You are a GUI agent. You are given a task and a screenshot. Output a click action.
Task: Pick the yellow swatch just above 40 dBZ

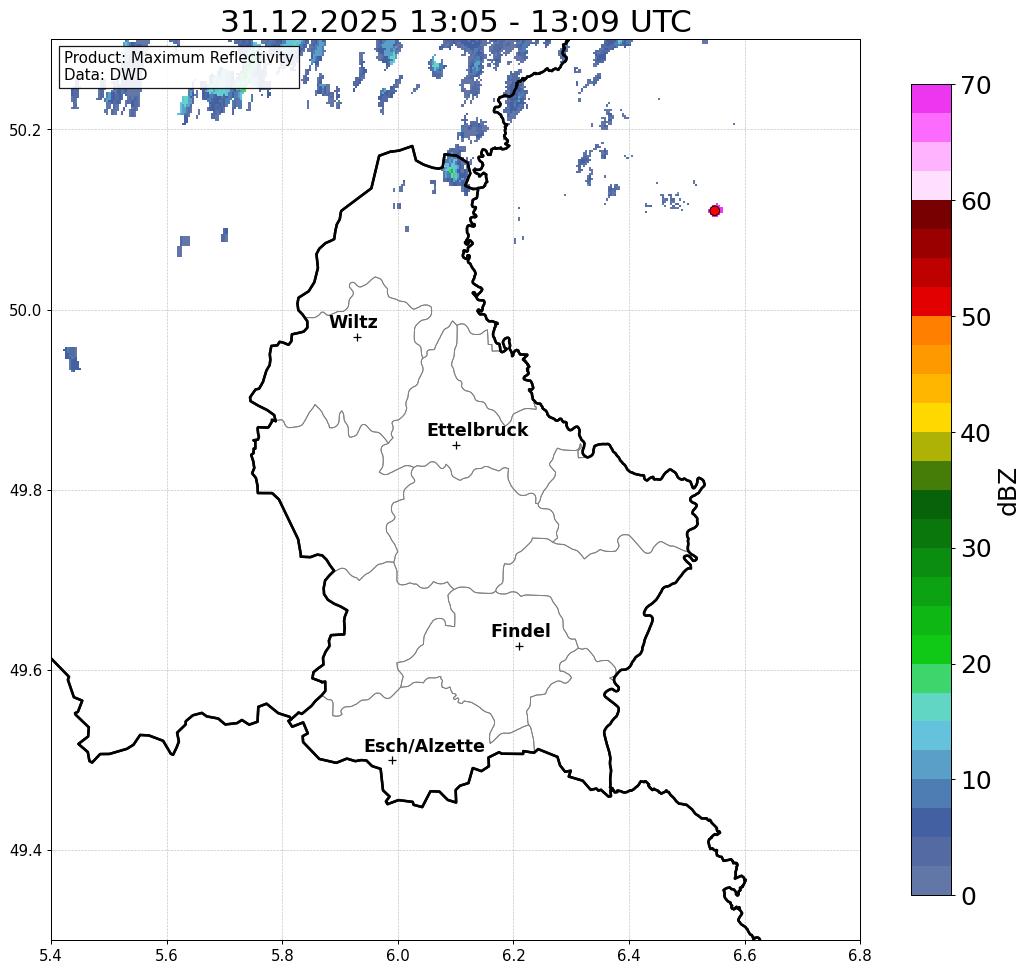(931, 417)
